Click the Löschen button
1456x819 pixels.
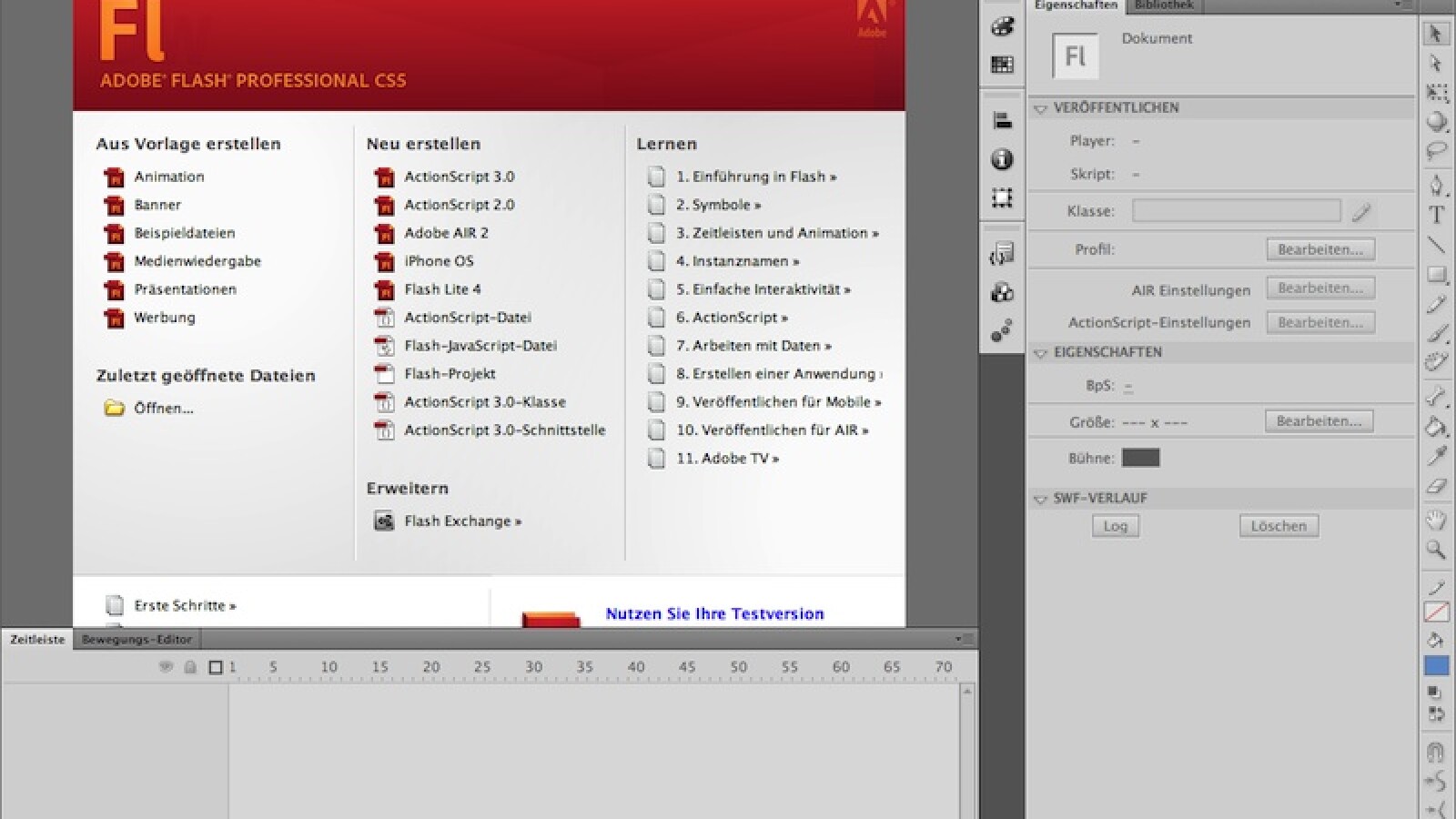[1278, 526]
